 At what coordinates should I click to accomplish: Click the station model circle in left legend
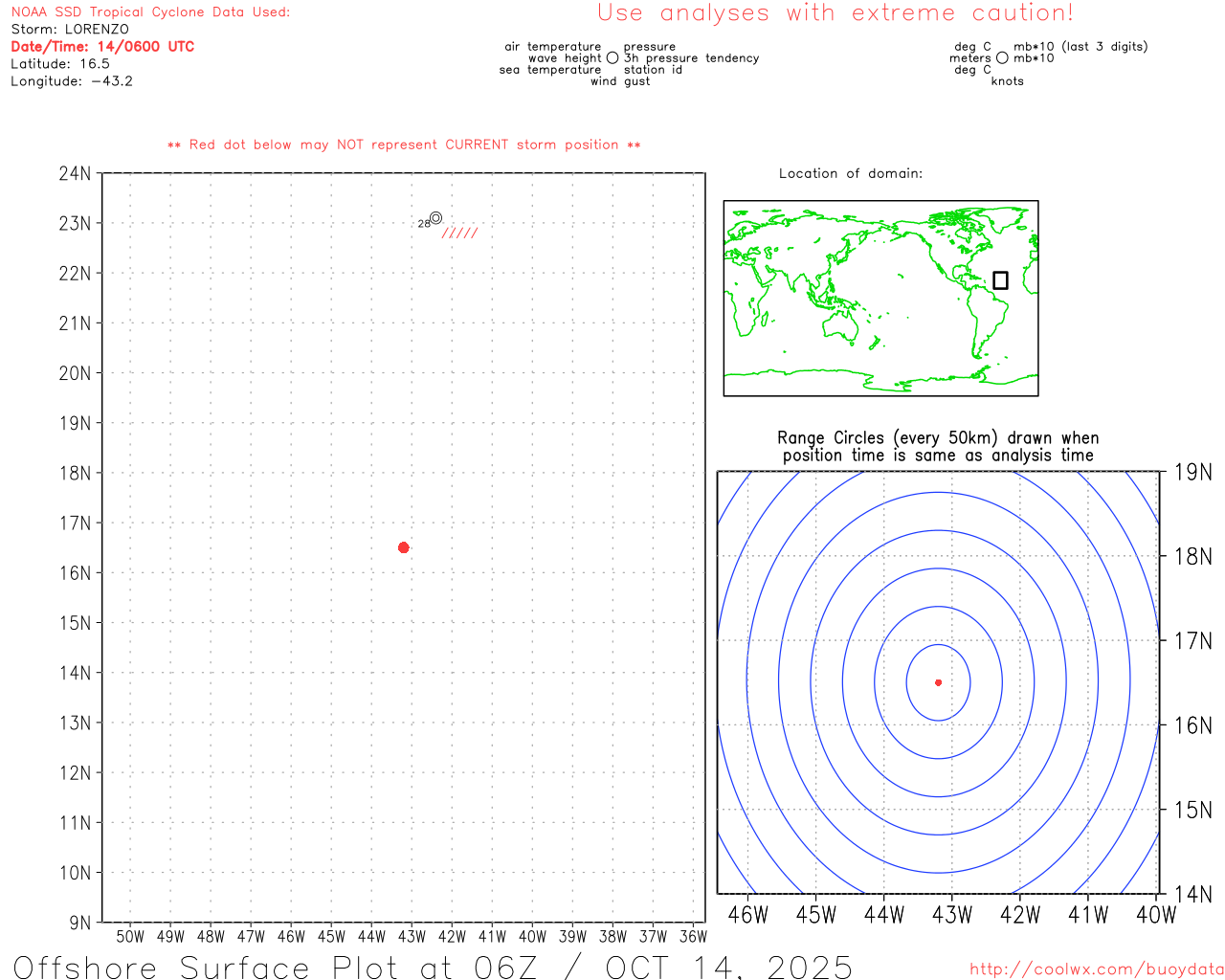tap(612, 58)
